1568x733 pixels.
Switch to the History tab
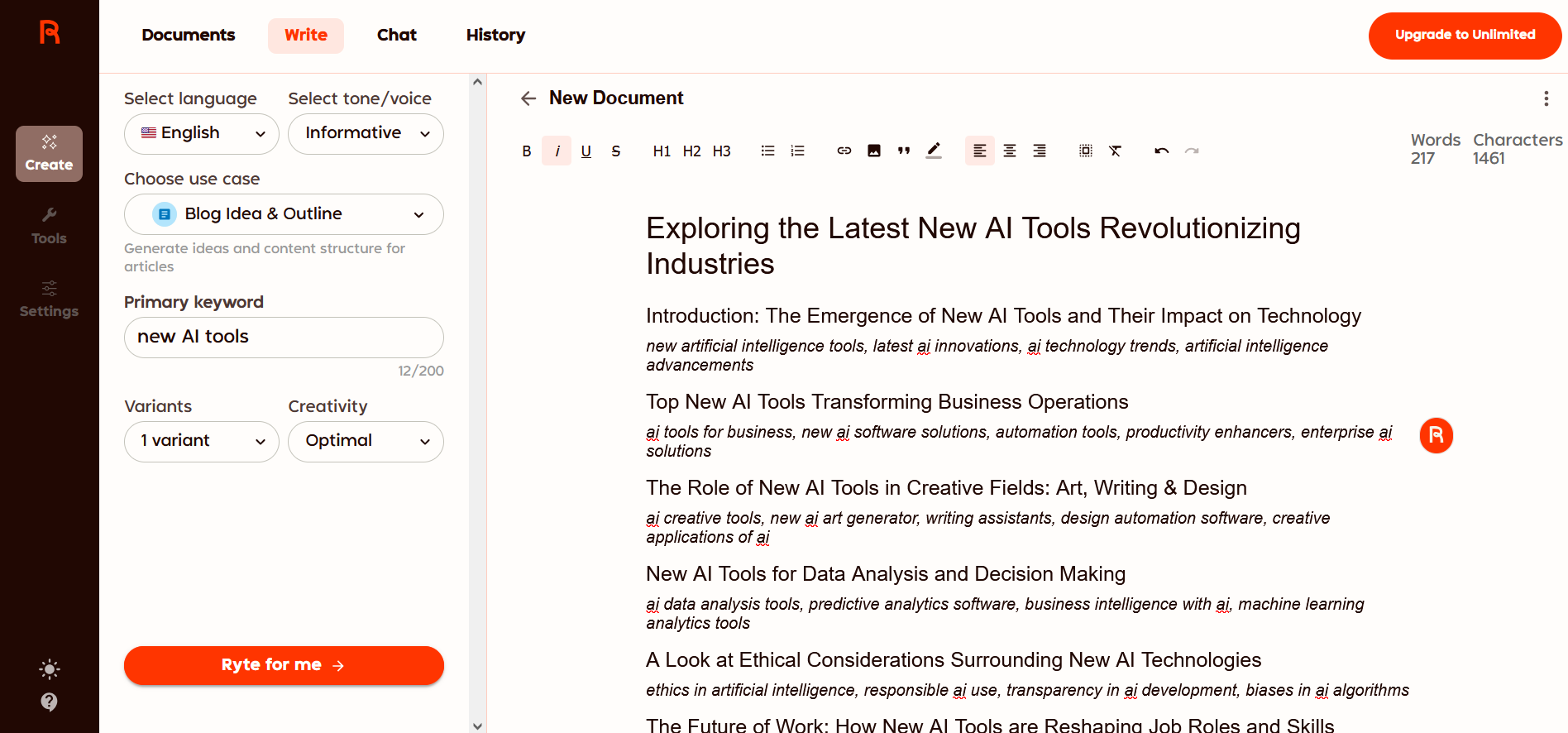[x=495, y=36]
